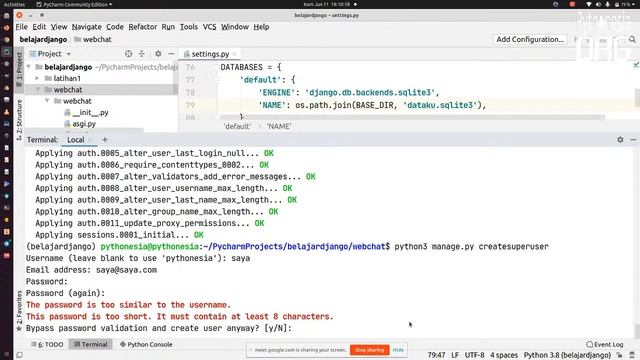Toggle the 2: Favorites tool window stripe
This screenshot has height=360, width=640.
[x=19, y=311]
